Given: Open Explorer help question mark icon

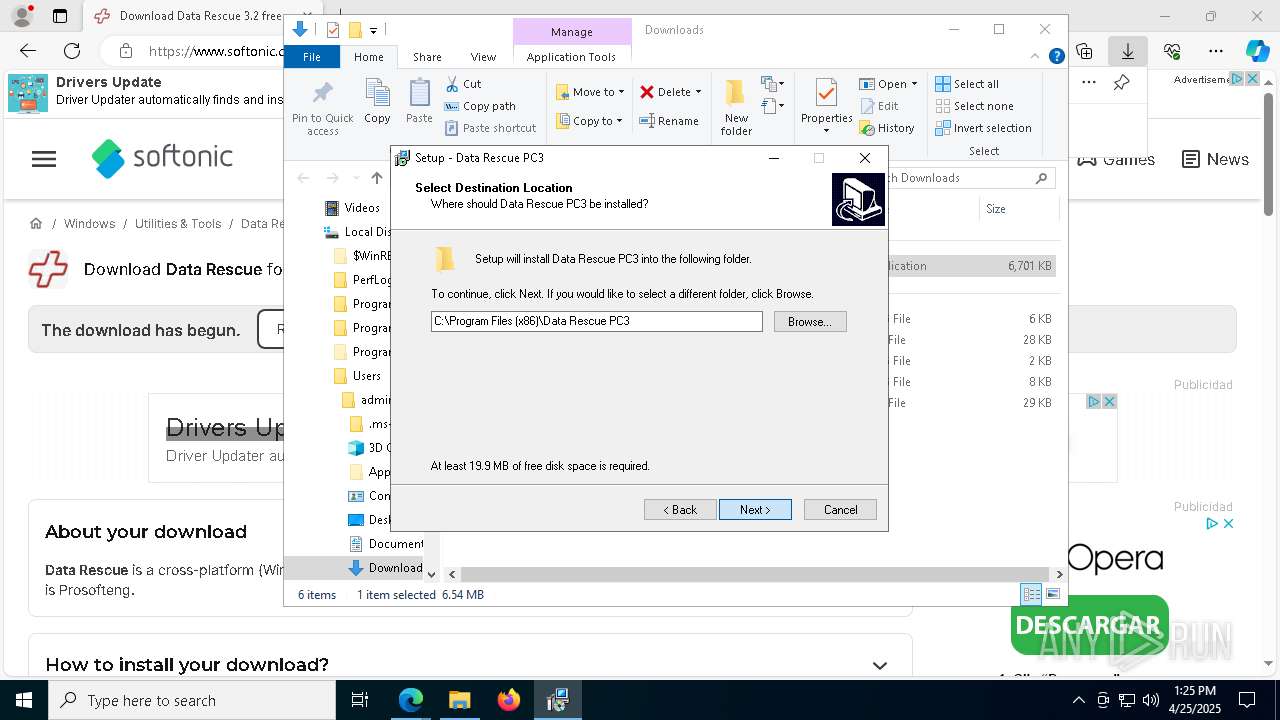Looking at the screenshot, I should (x=1056, y=57).
